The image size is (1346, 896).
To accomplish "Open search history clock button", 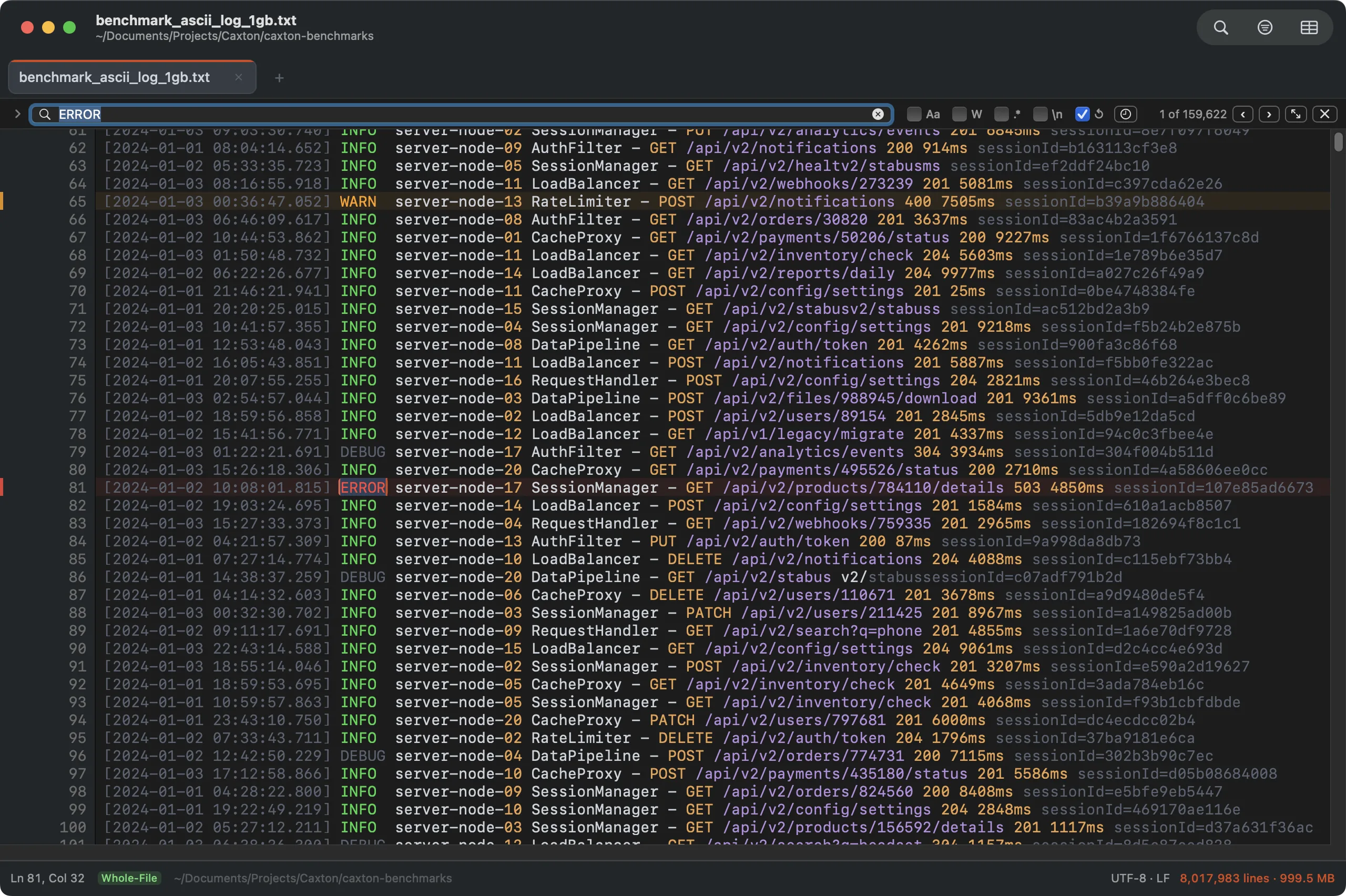I will 1126,114.
